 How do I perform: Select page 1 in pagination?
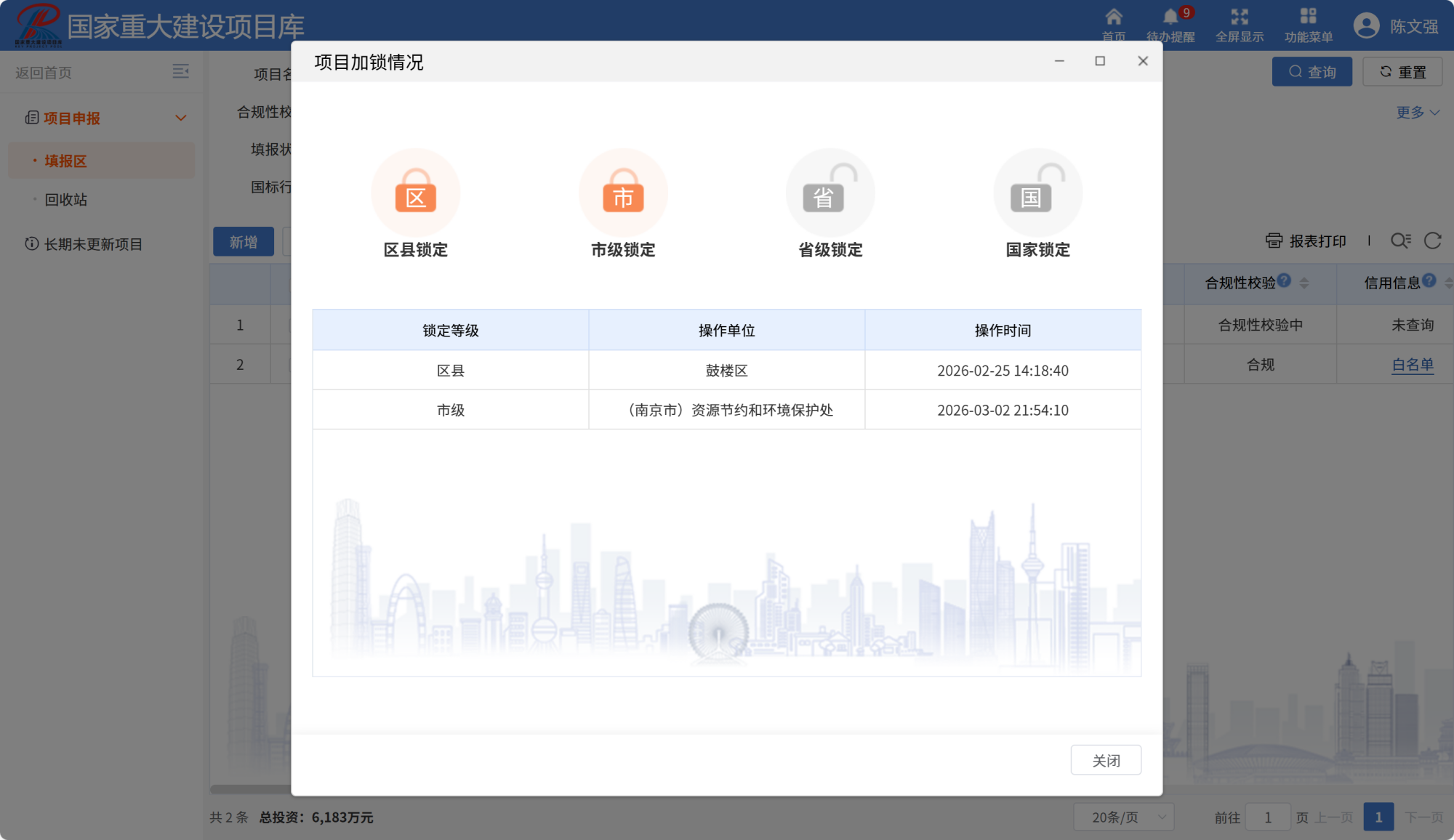point(1378,817)
